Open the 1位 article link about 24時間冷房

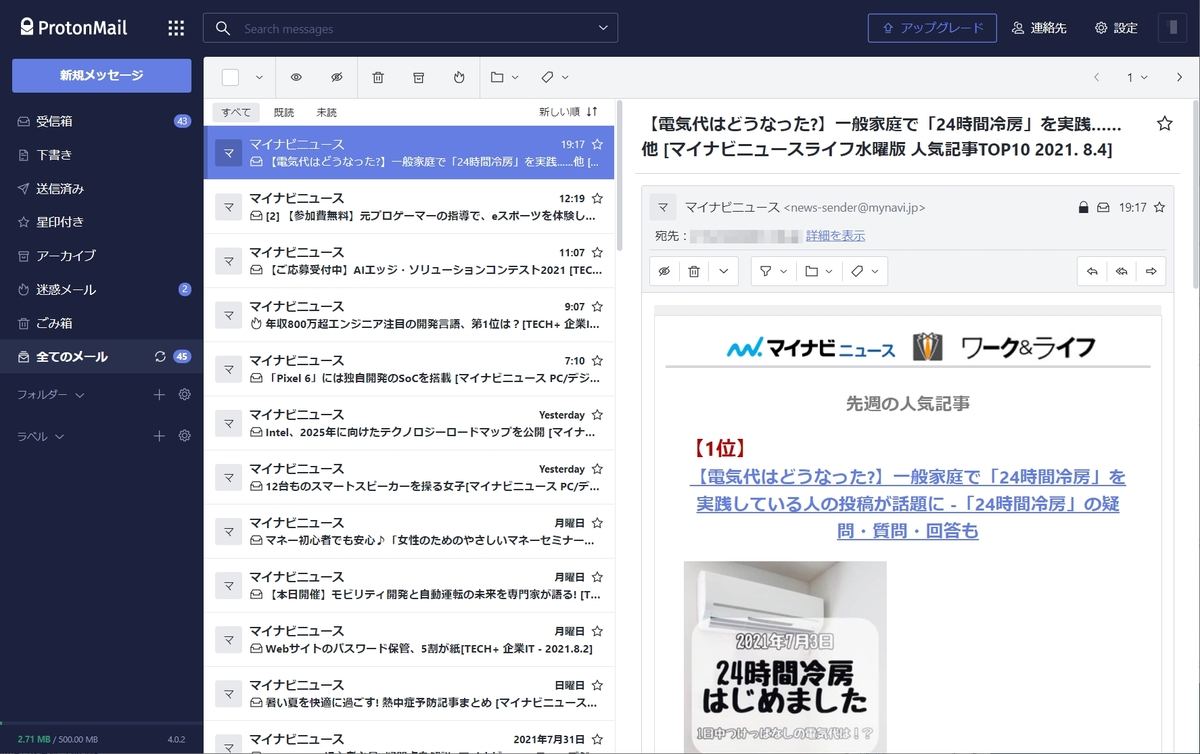point(907,503)
